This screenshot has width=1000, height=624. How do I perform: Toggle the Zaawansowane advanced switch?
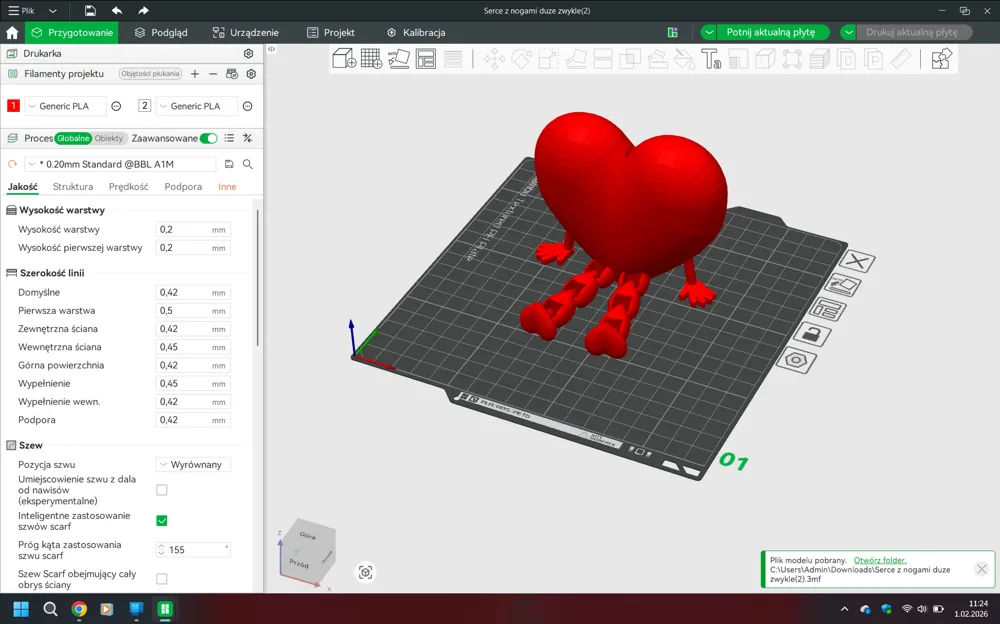[x=209, y=138]
